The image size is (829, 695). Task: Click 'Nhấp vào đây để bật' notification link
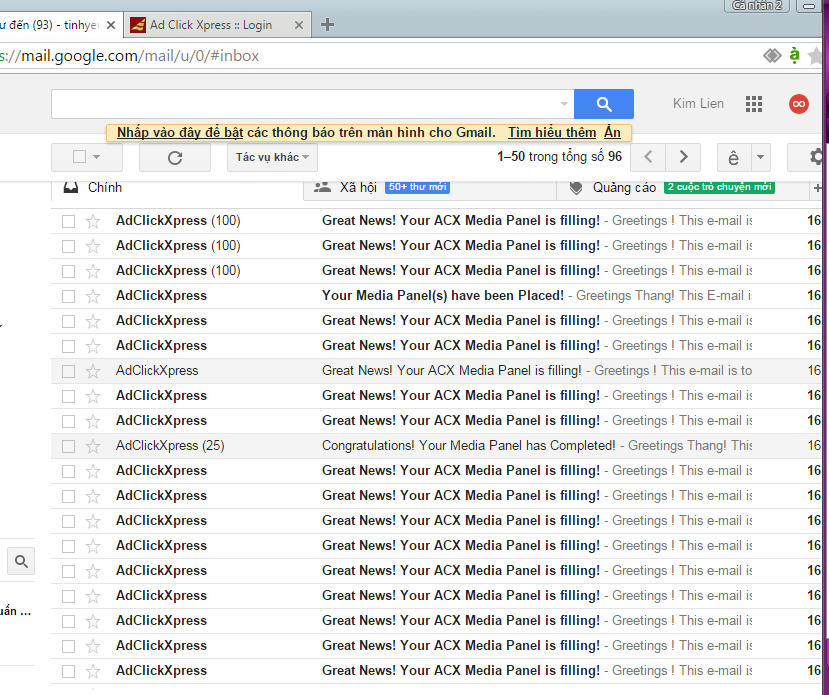point(180,133)
